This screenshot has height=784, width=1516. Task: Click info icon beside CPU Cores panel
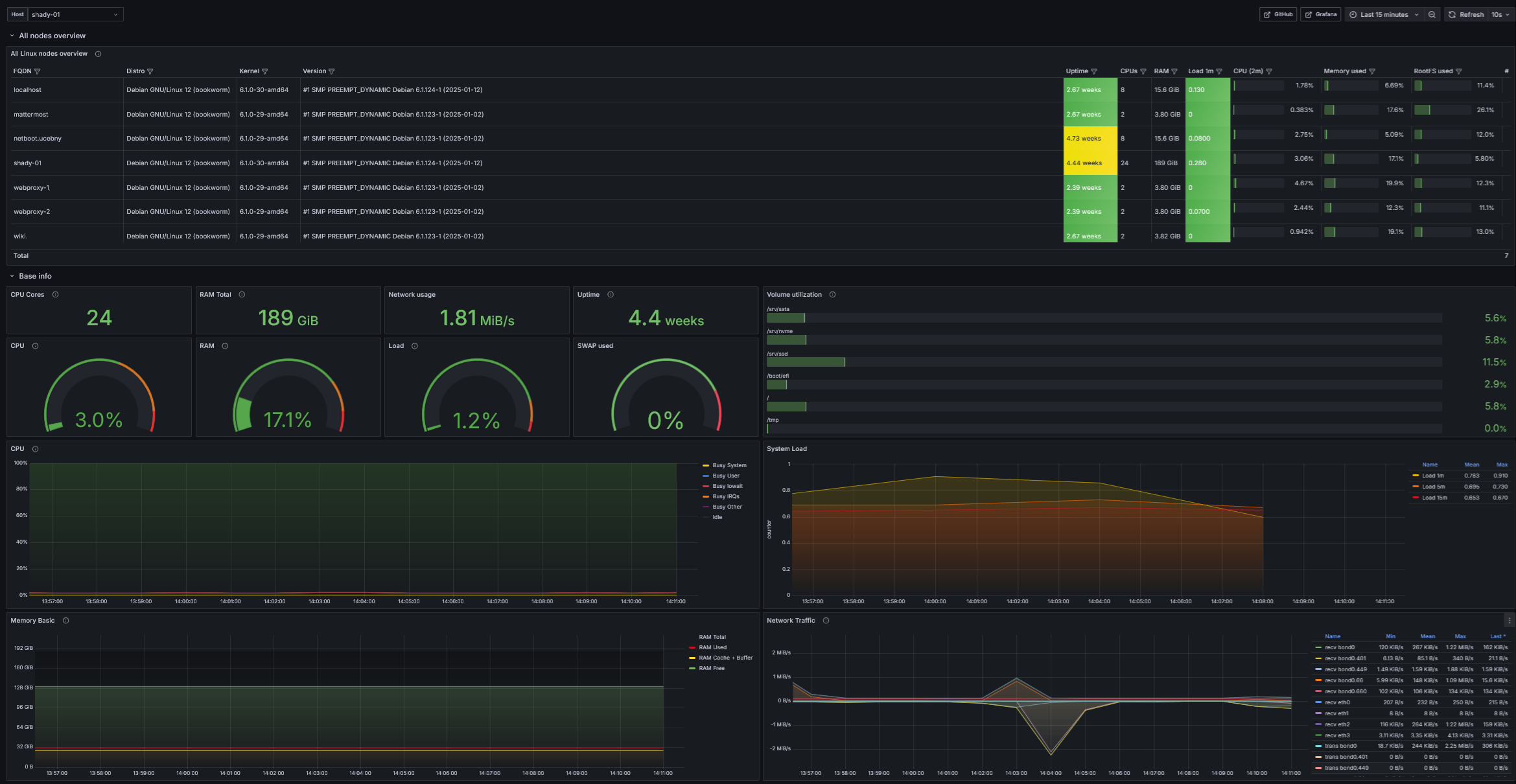(56, 295)
